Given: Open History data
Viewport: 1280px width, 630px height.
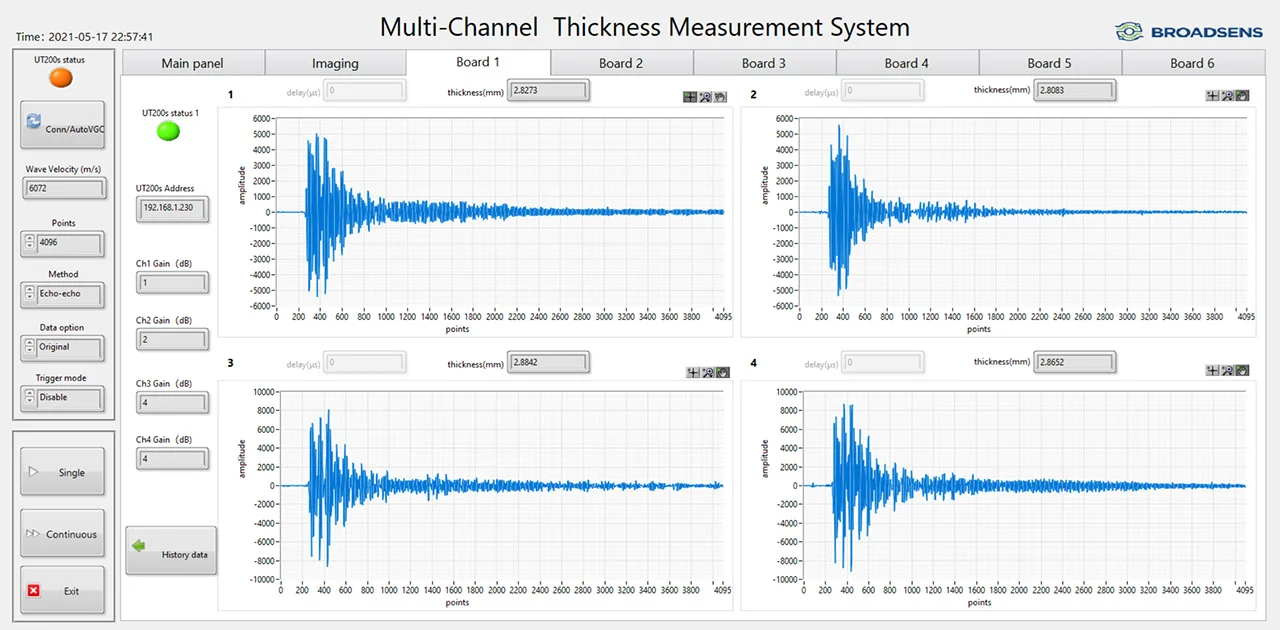Looking at the screenshot, I should (171, 551).
